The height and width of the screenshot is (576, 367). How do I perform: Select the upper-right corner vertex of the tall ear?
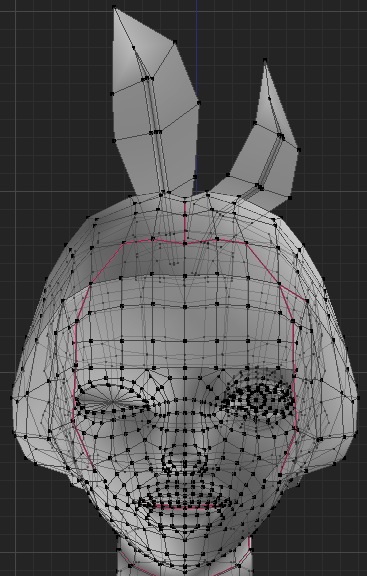[x=174, y=42]
